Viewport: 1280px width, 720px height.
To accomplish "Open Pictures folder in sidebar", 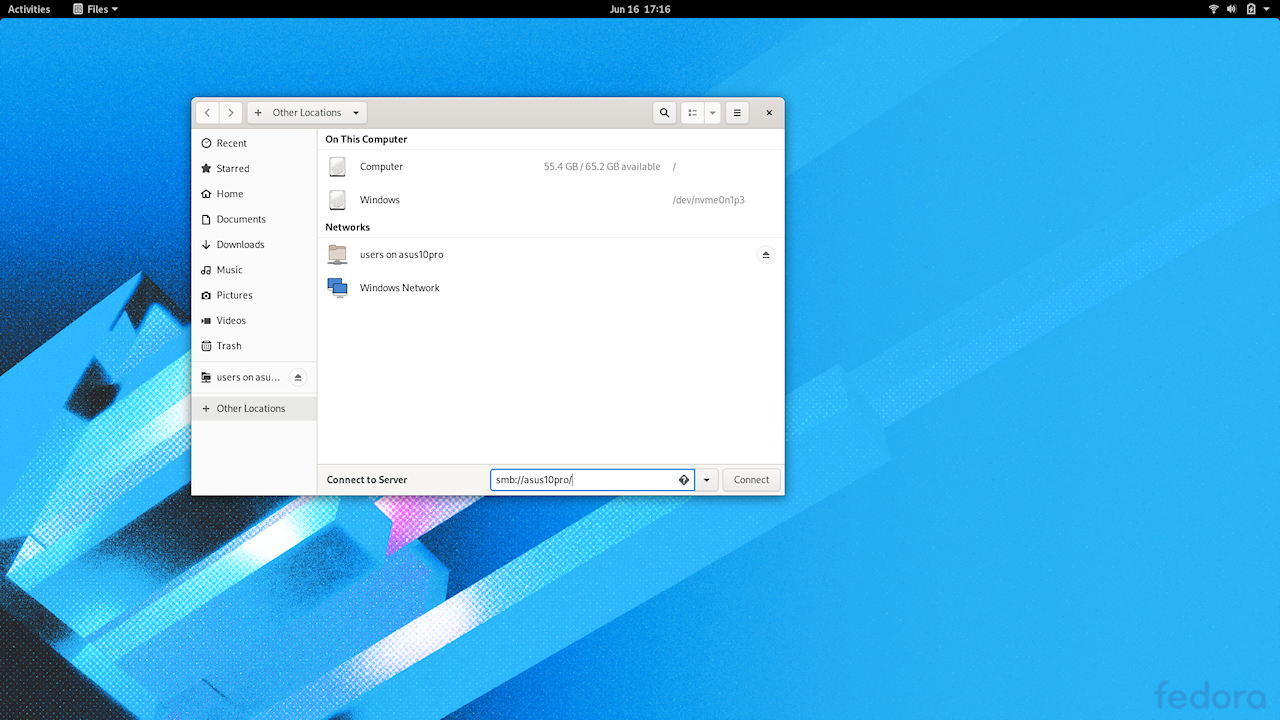I will click(x=254, y=295).
